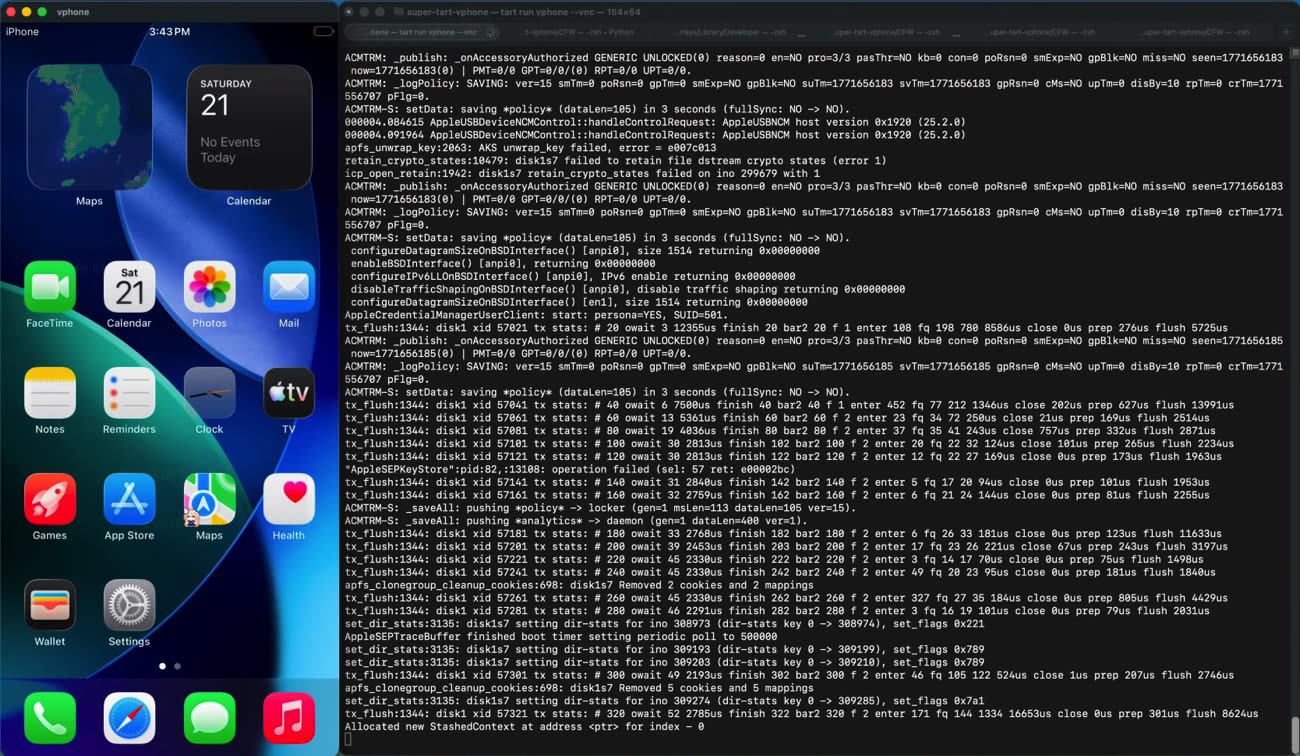Open the FaceTime app
The height and width of the screenshot is (756, 1300).
pyautogui.click(x=50, y=288)
